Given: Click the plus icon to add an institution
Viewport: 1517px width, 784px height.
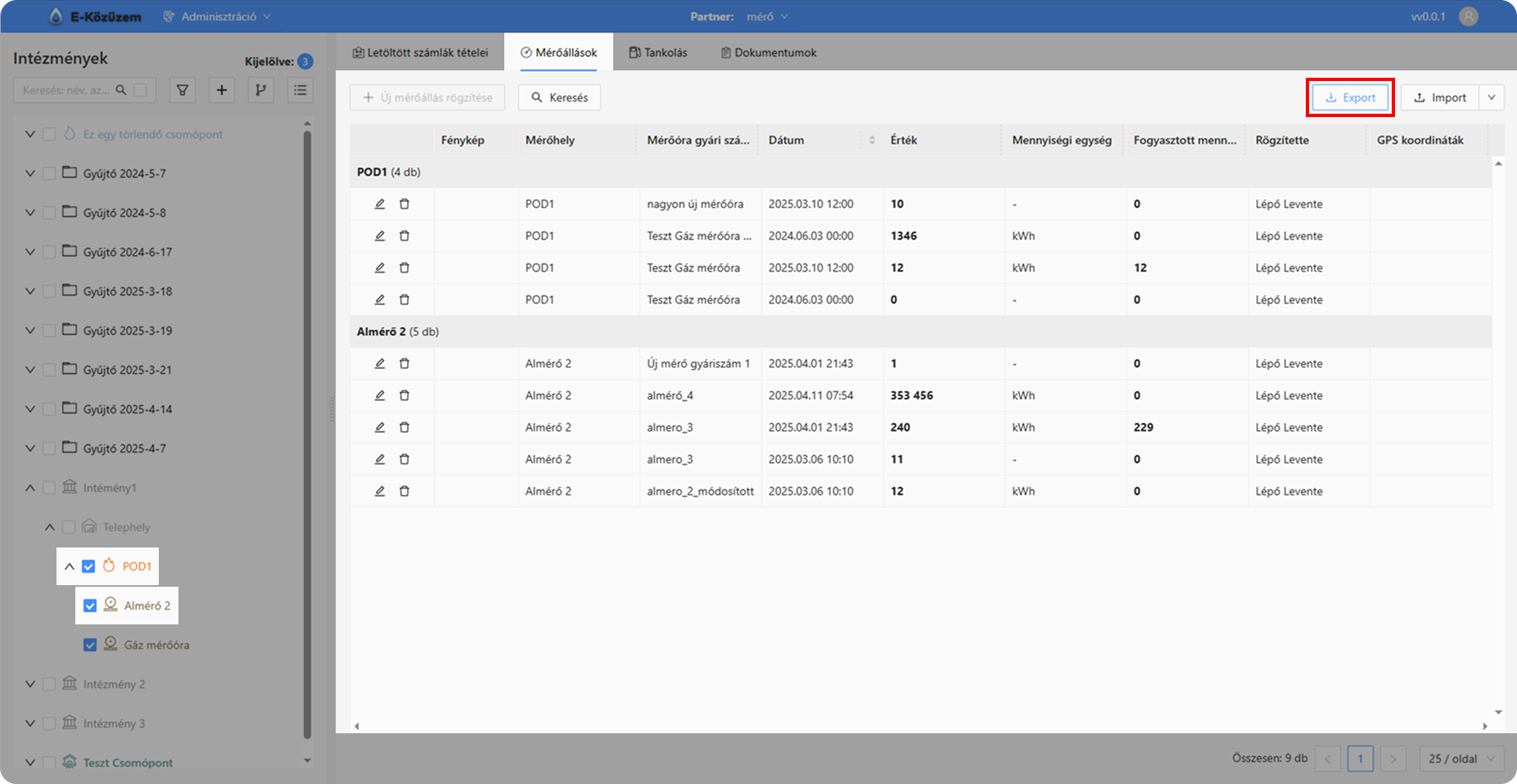Looking at the screenshot, I should (221, 90).
